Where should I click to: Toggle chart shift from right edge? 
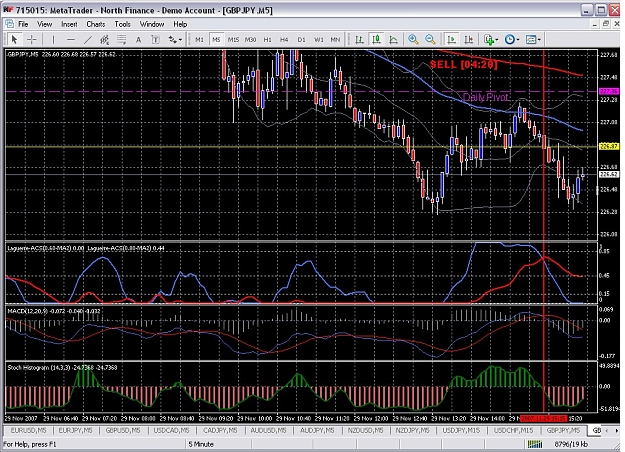pos(469,39)
